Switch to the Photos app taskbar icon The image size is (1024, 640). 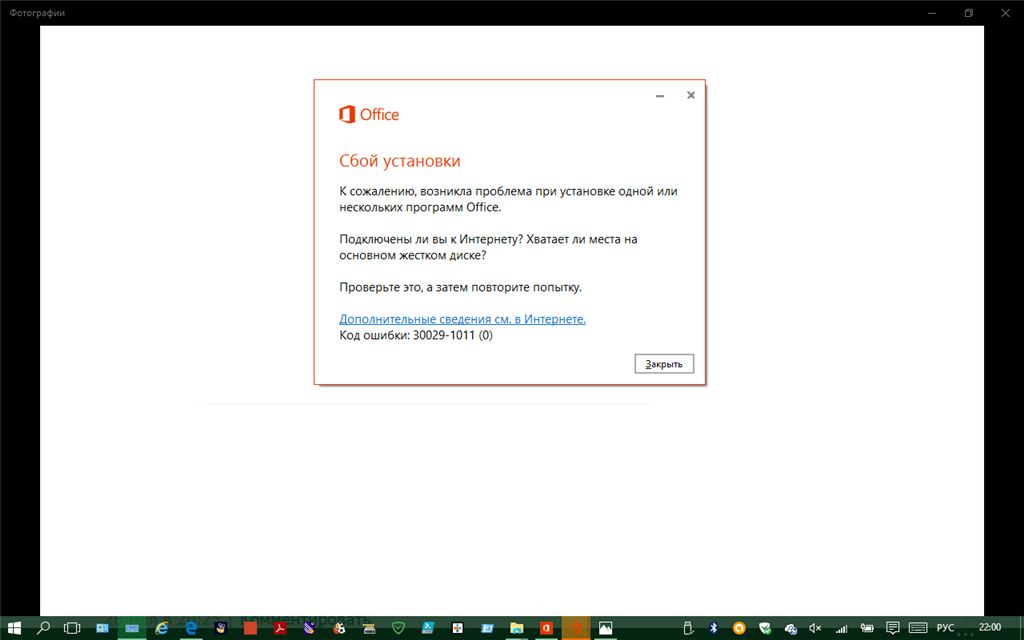[605, 628]
